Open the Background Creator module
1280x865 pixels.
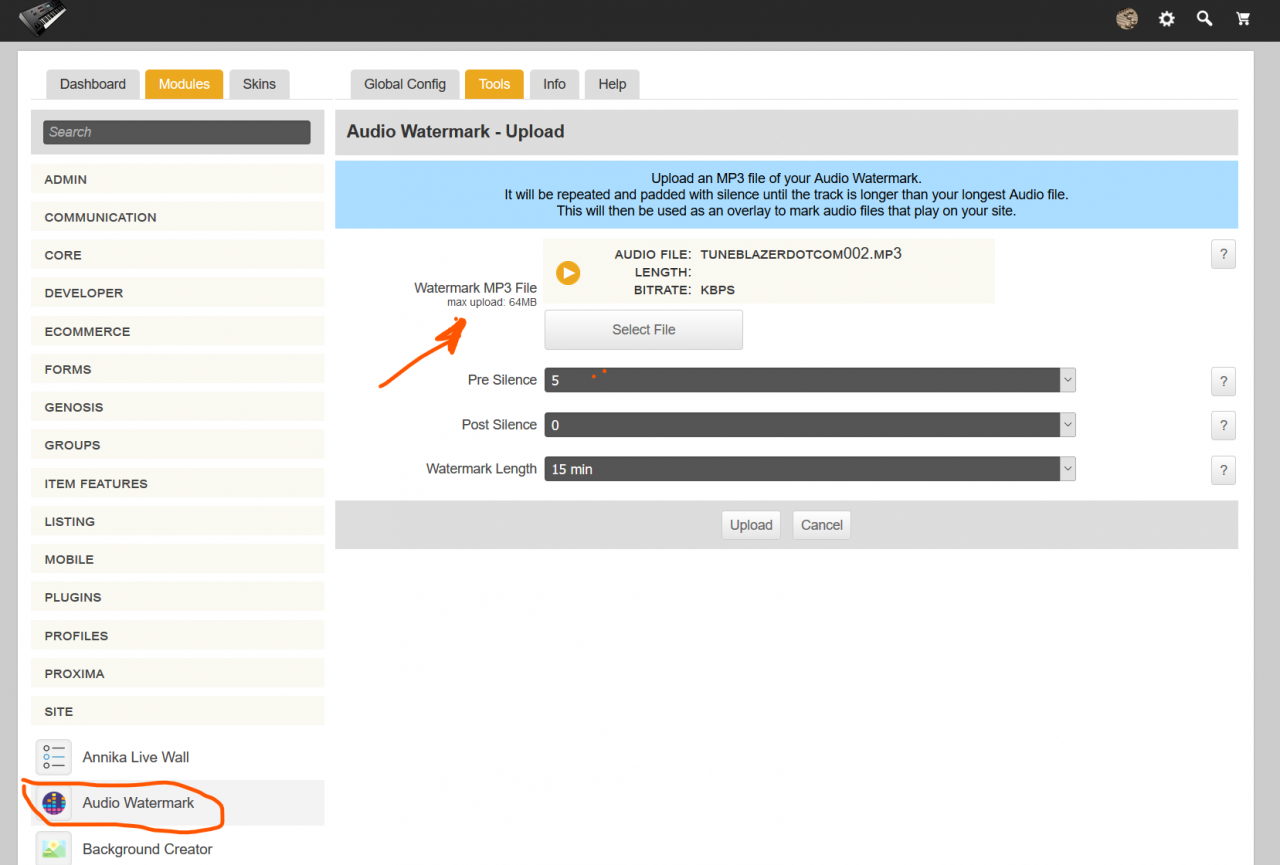(x=147, y=849)
